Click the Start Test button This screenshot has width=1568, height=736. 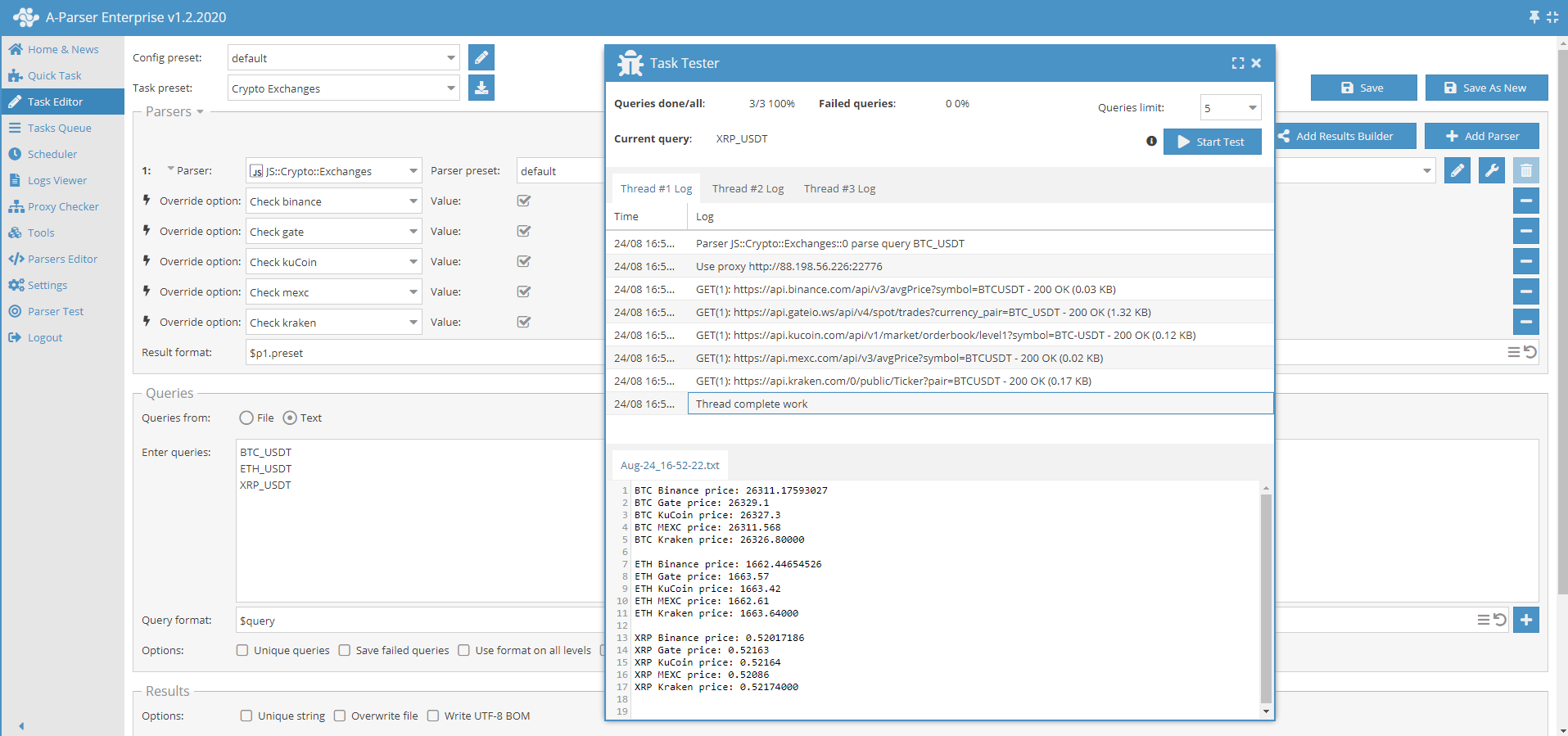click(x=1212, y=141)
